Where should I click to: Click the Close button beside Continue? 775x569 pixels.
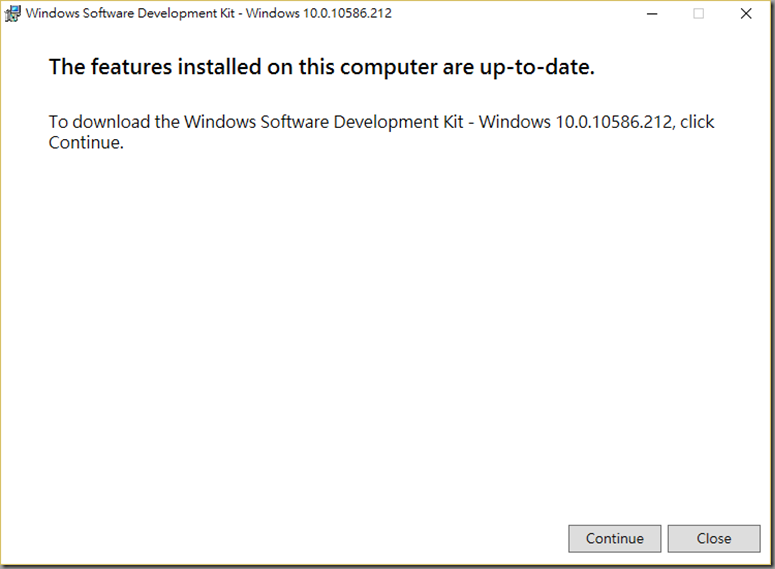coord(714,538)
